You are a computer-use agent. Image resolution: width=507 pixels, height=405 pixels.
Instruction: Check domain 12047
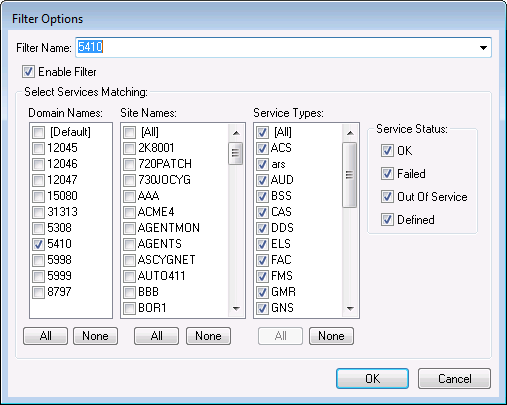pos(39,180)
